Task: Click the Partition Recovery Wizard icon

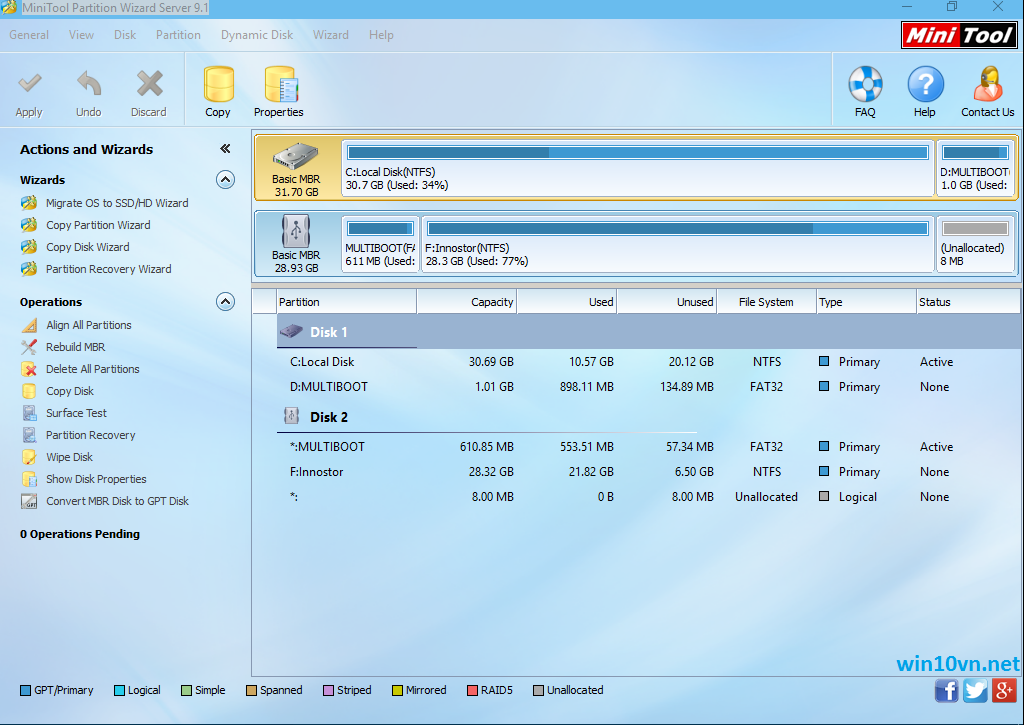Action: (x=29, y=268)
